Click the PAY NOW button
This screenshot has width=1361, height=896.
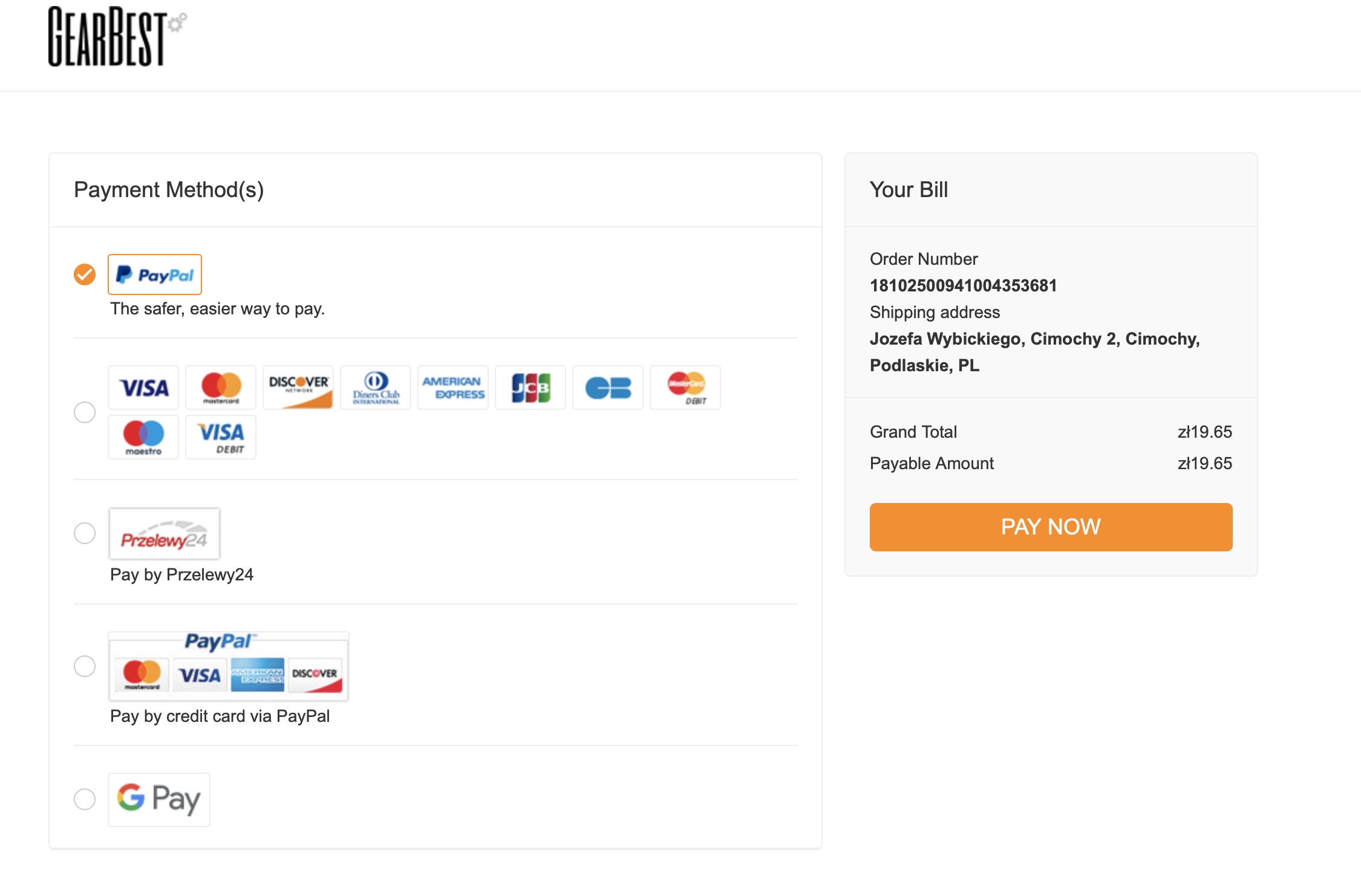click(x=1051, y=527)
